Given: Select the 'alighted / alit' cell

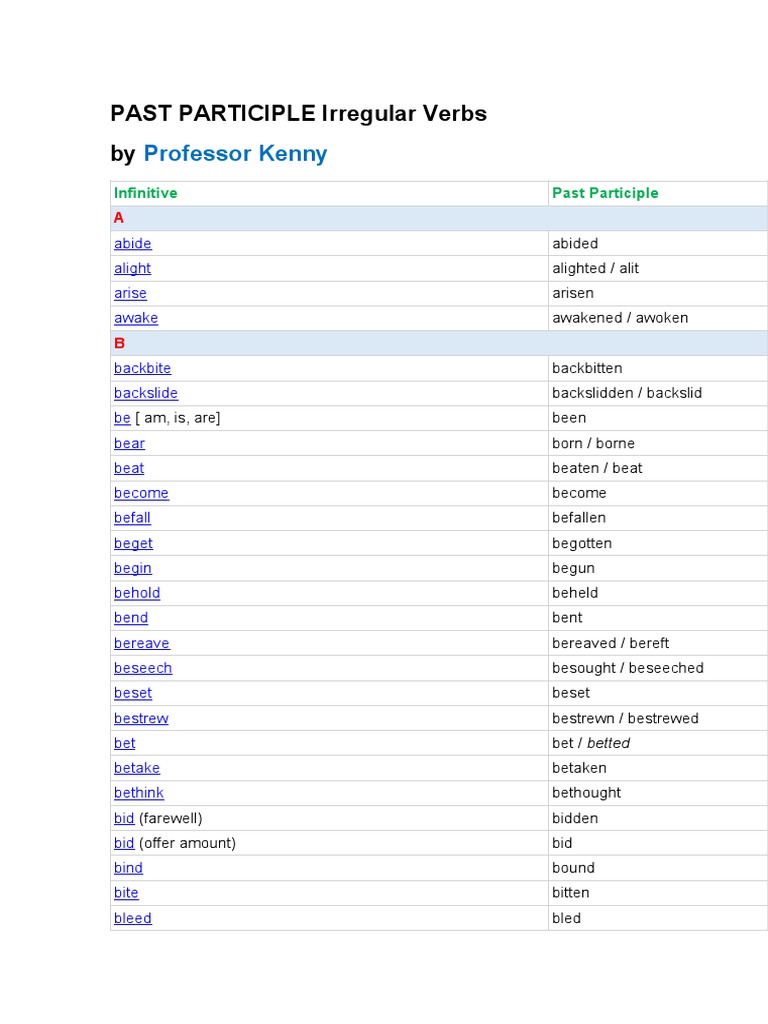Looking at the screenshot, I should pos(658,268).
